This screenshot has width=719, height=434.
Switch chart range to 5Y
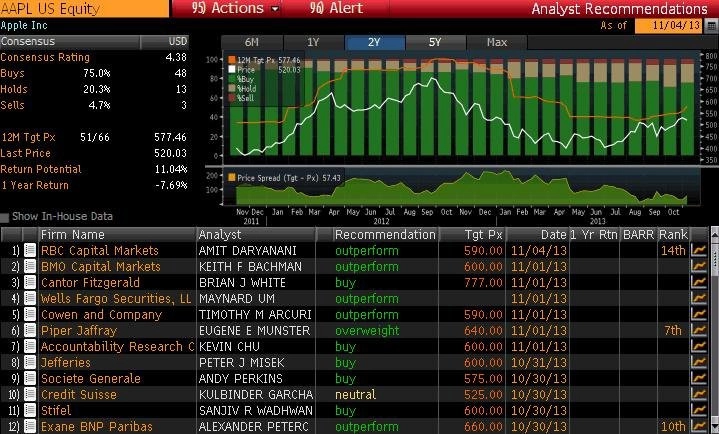tap(435, 42)
